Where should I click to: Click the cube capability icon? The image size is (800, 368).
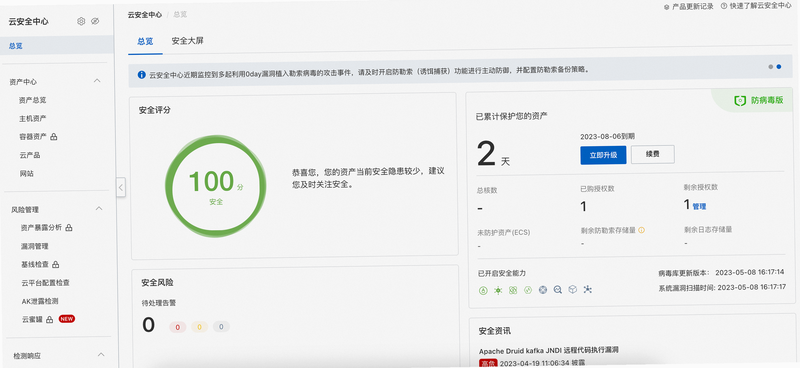[x=572, y=289]
